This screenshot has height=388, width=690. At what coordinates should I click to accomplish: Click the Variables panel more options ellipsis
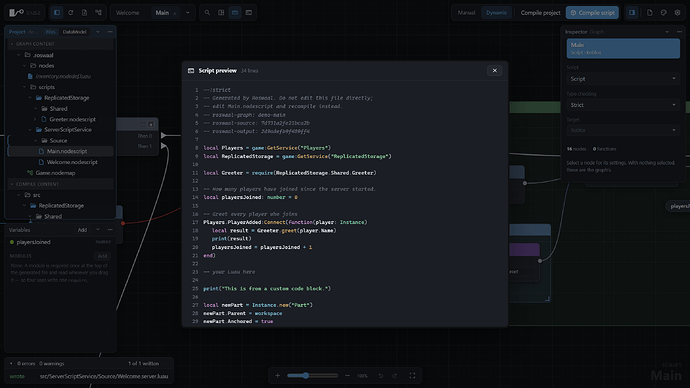(110, 230)
